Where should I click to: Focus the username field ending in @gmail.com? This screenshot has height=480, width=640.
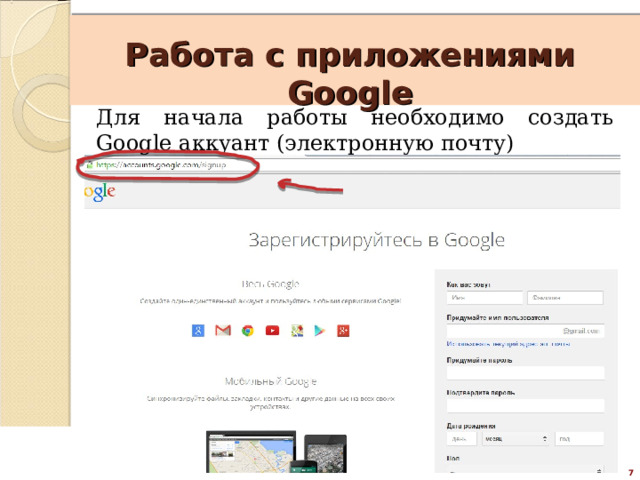(x=525, y=331)
